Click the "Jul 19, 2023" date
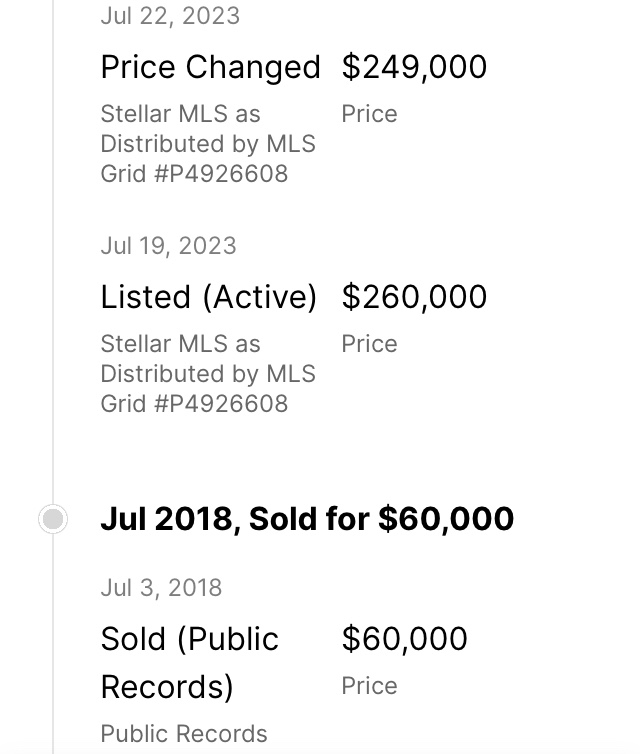640x754 pixels. point(168,246)
